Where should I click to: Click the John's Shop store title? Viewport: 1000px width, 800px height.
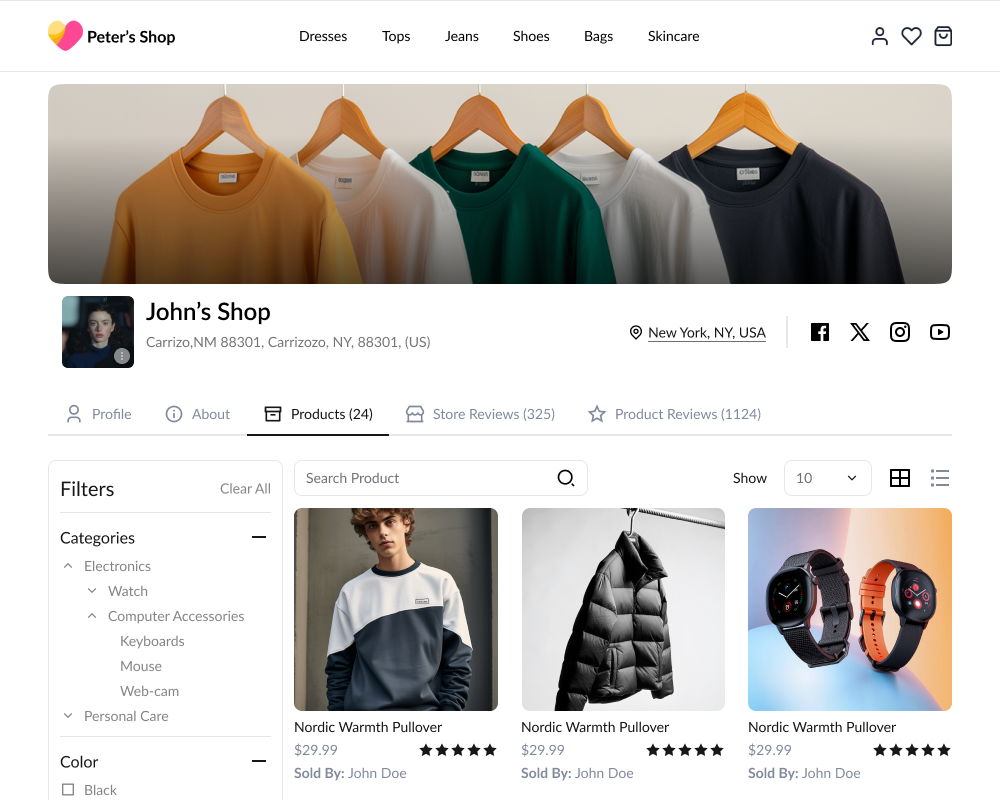[x=209, y=312]
